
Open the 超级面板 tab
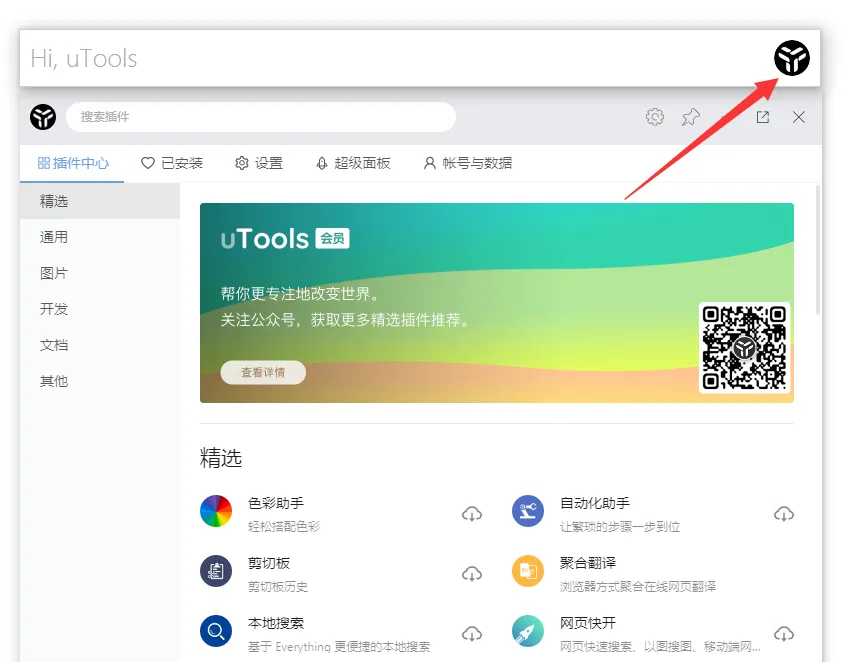point(353,163)
